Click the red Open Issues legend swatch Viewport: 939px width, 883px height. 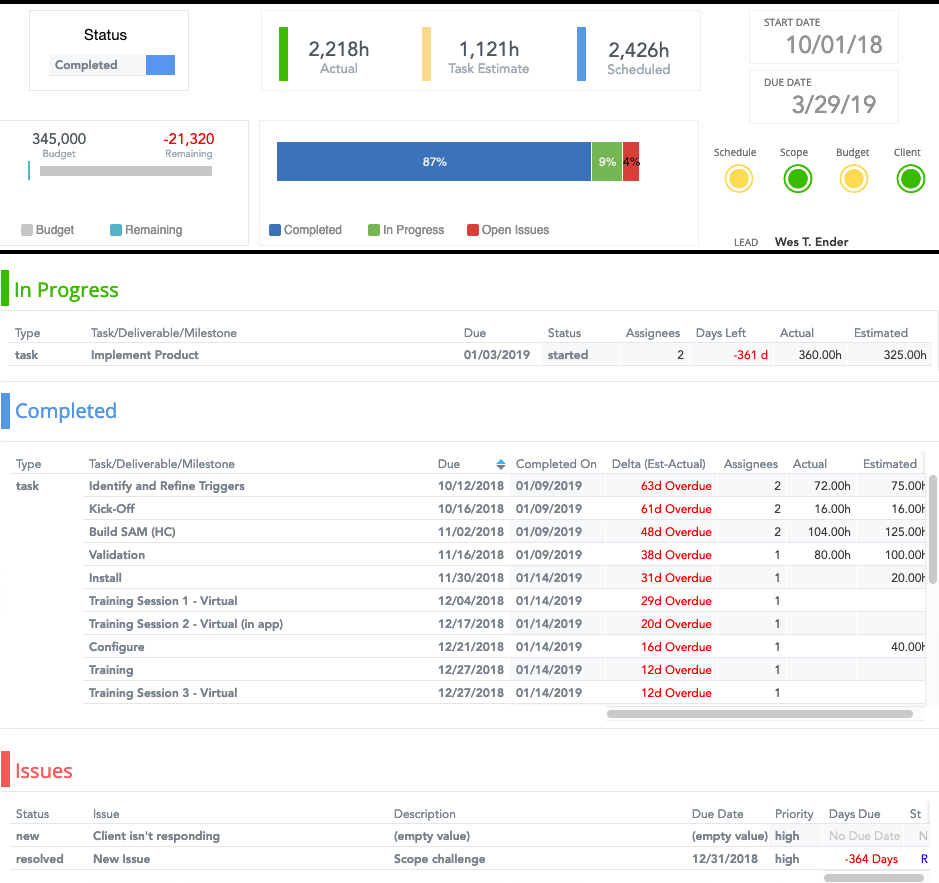(x=470, y=229)
